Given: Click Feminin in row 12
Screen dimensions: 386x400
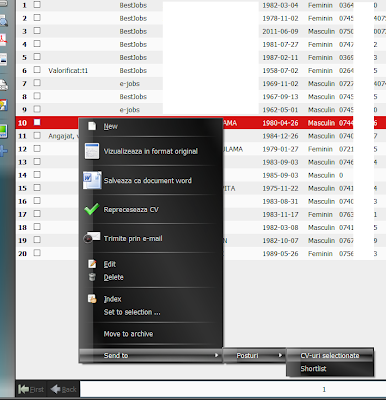Looking at the screenshot, I should point(320,149).
